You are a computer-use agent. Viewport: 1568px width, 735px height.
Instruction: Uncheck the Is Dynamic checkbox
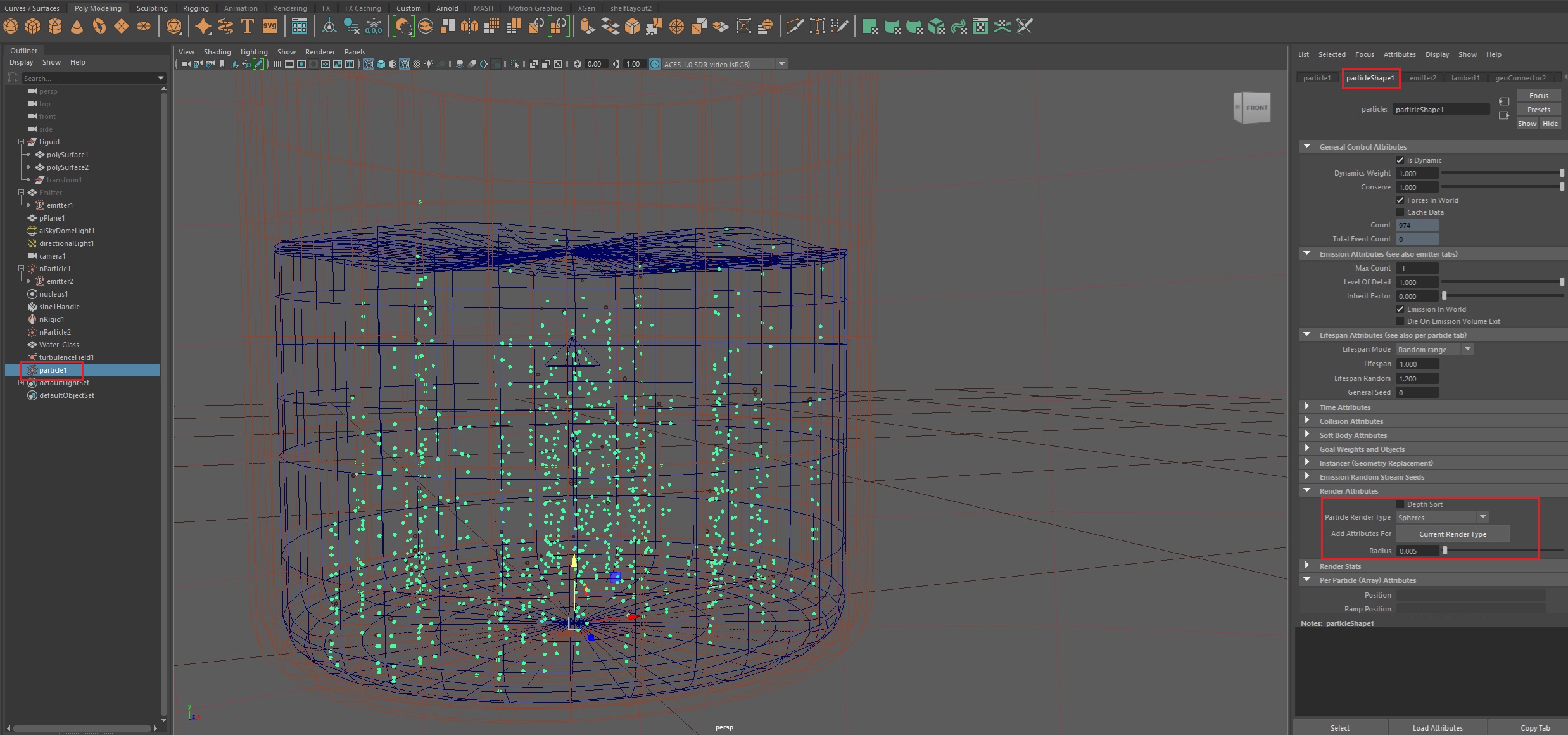(1400, 160)
